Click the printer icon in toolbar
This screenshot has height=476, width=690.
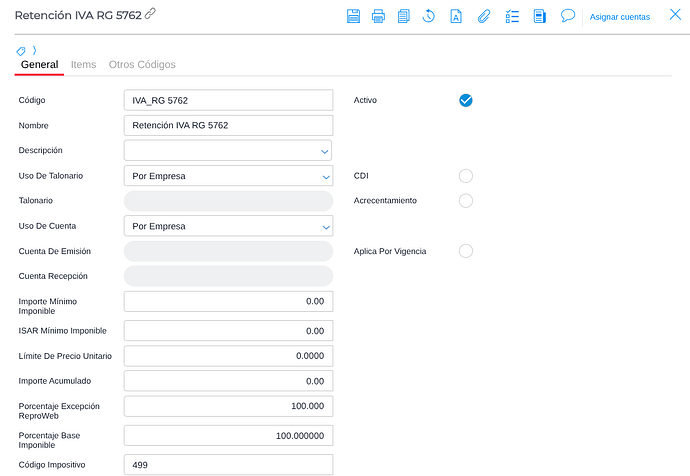[x=378, y=16]
